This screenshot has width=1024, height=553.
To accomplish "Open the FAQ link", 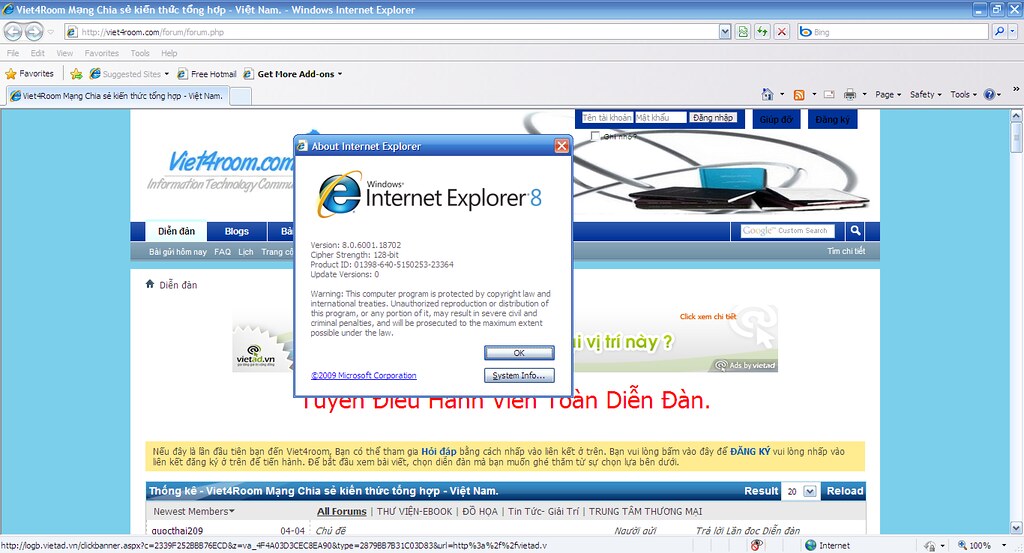I will coord(222,252).
